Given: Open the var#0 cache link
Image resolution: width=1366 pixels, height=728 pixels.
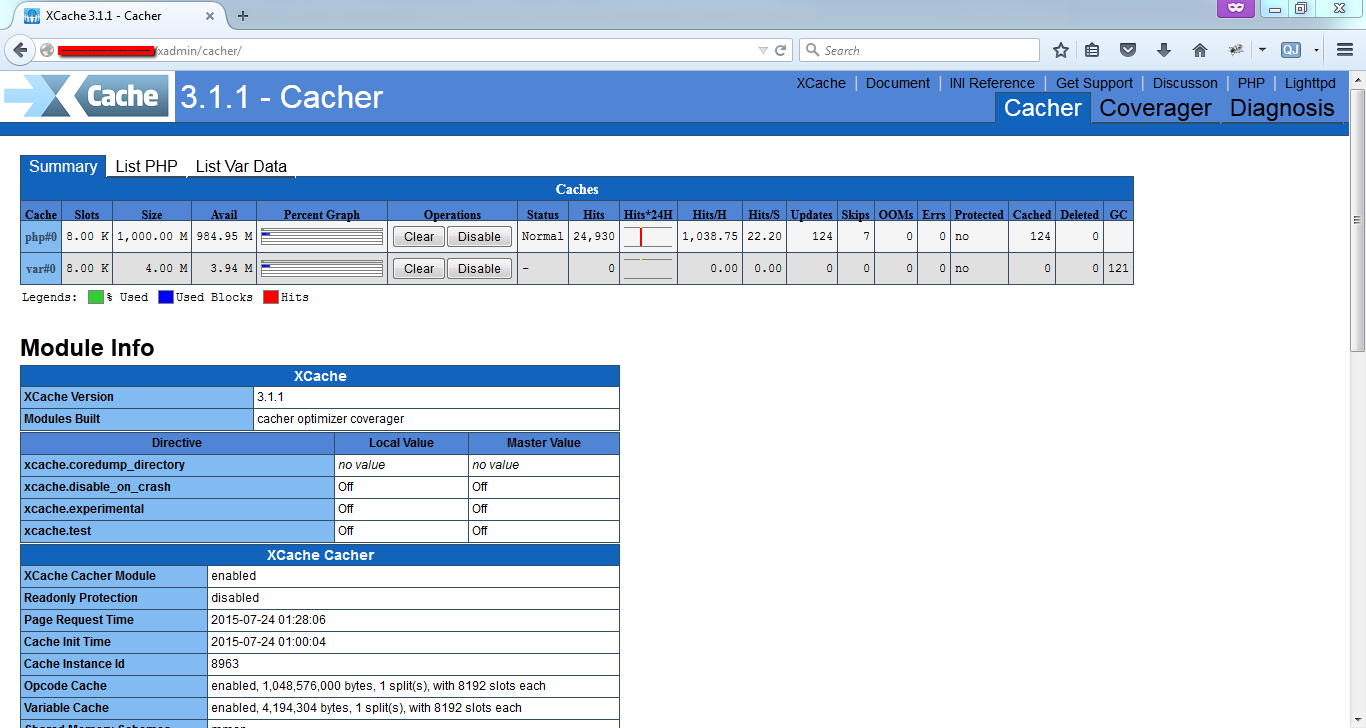Looking at the screenshot, I should tap(41, 268).
